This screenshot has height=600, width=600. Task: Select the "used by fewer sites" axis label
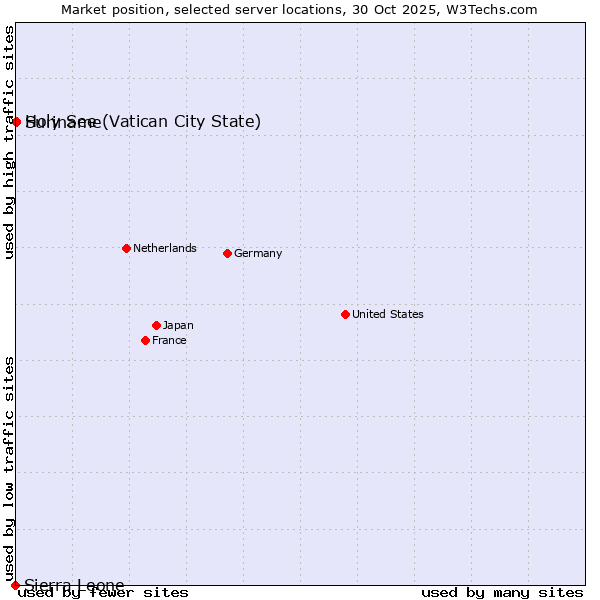(x=103, y=593)
